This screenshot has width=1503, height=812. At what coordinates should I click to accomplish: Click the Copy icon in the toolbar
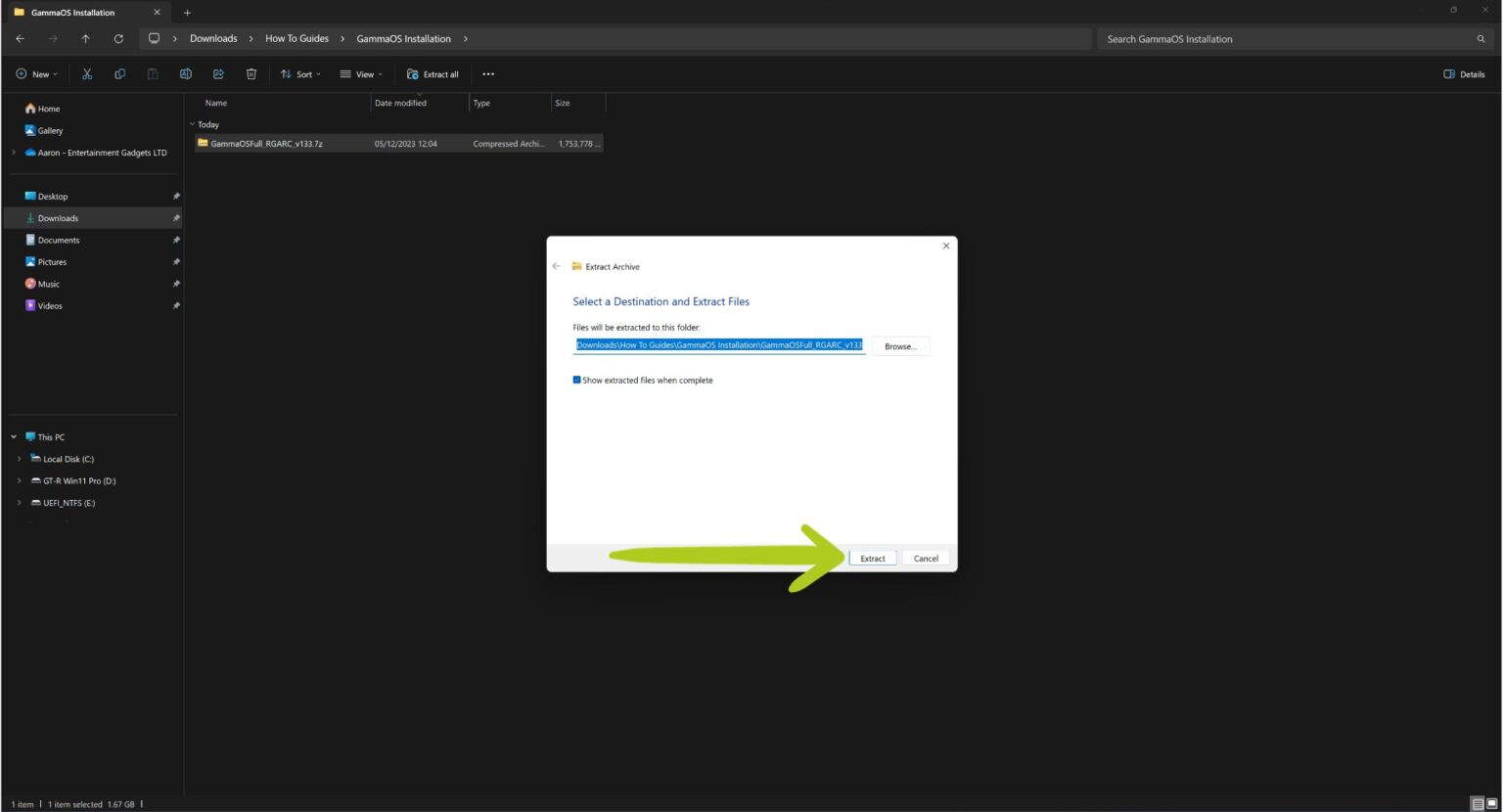pos(119,73)
